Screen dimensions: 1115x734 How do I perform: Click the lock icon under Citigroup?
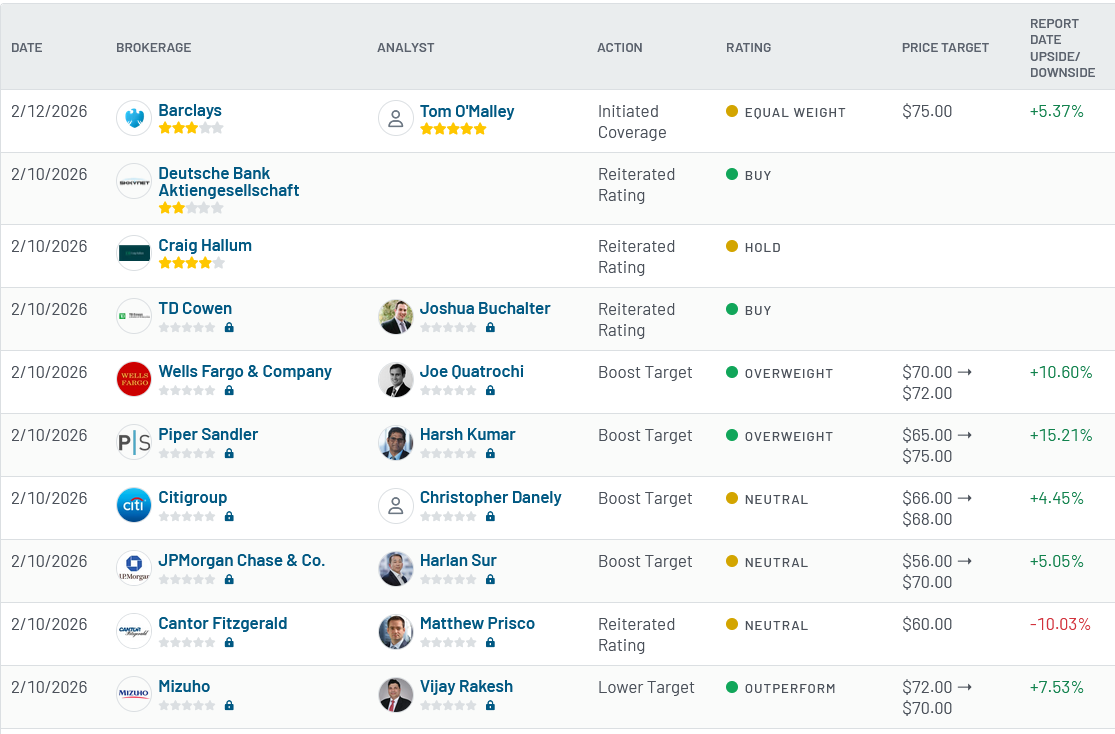point(229,516)
